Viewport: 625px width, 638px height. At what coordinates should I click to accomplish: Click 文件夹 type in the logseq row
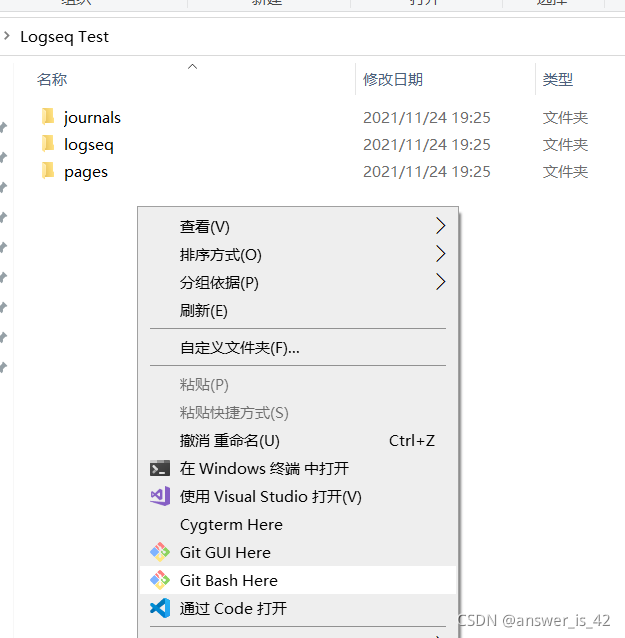pyautogui.click(x=565, y=145)
